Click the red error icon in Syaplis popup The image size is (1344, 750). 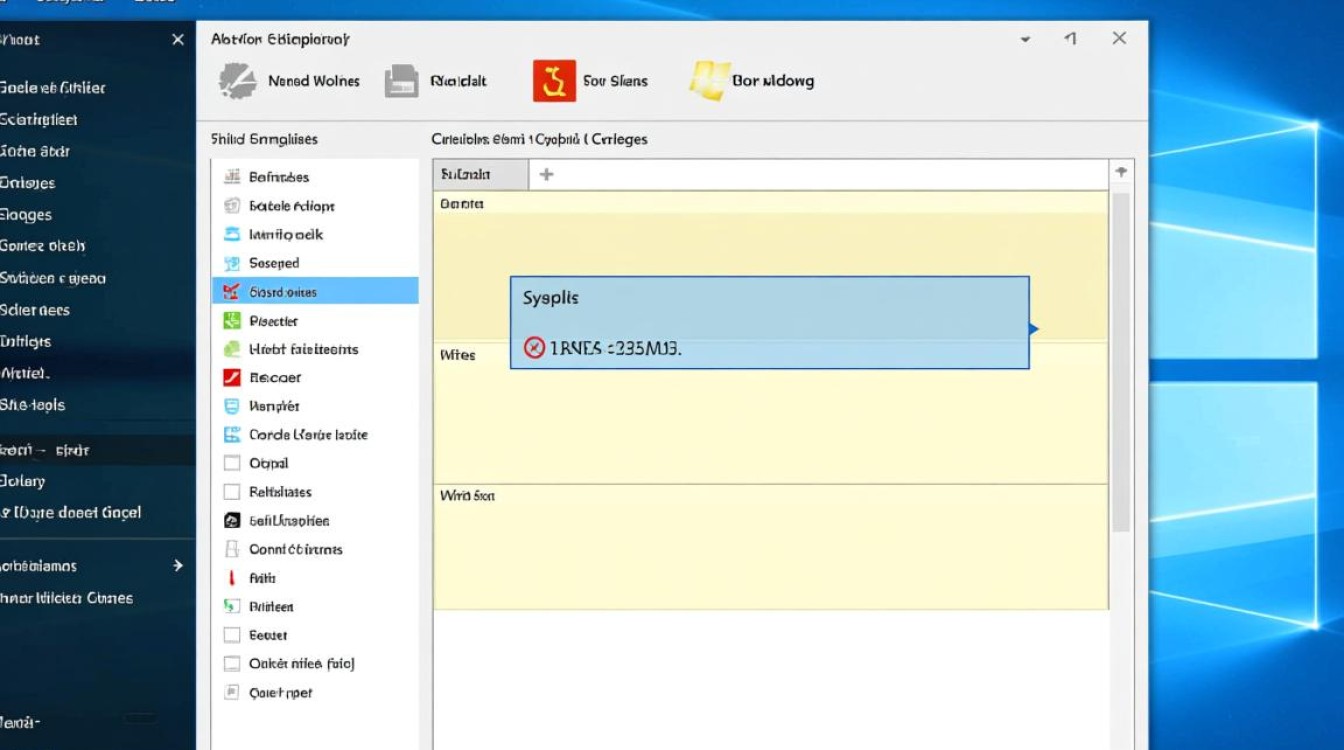pos(534,348)
